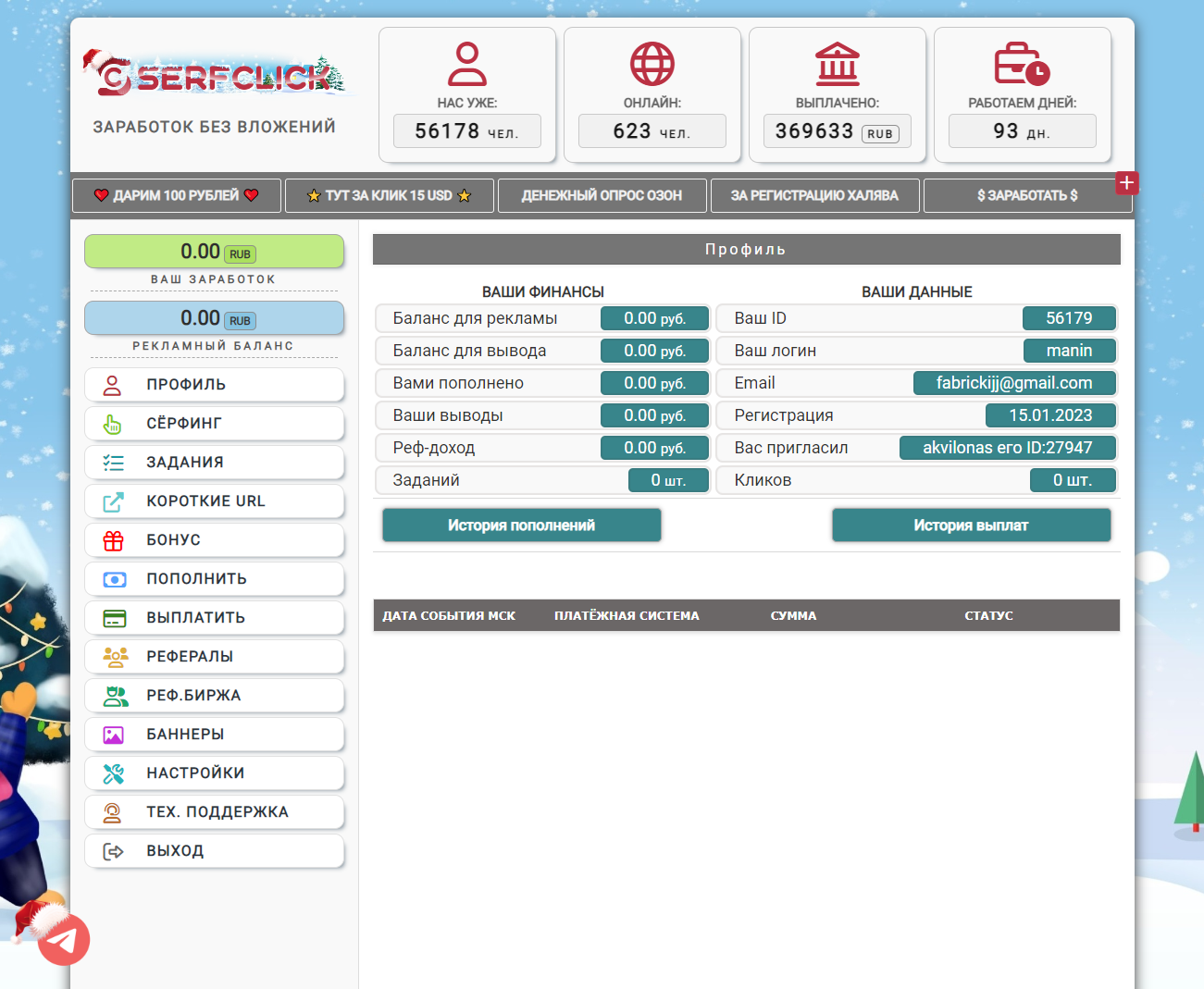Open the Telegram floating chat icon
Screen dimensions: 1204x989
coord(63,940)
